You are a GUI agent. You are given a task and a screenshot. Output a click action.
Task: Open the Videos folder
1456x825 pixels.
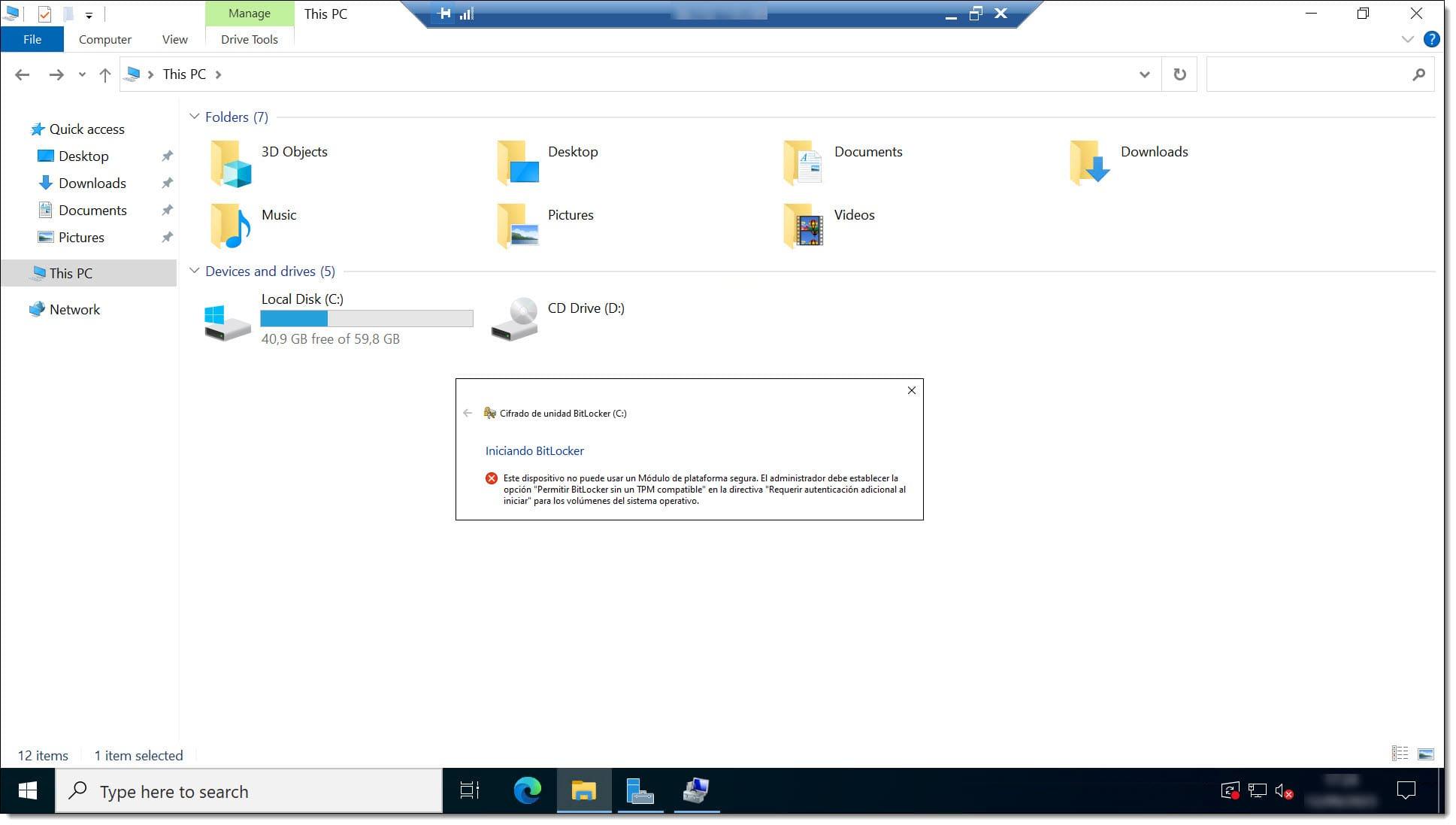pyautogui.click(x=803, y=226)
